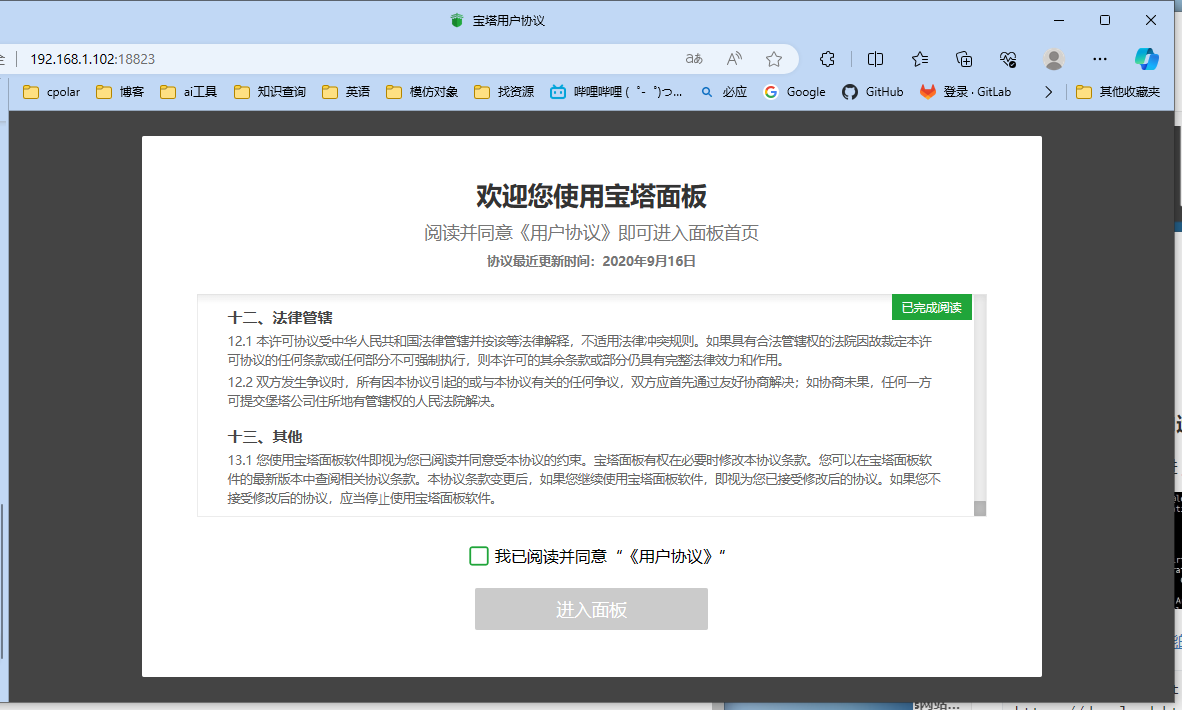This screenshot has width=1182, height=710.
Task: Open the browser extensions puzzle icon
Action: (x=827, y=59)
